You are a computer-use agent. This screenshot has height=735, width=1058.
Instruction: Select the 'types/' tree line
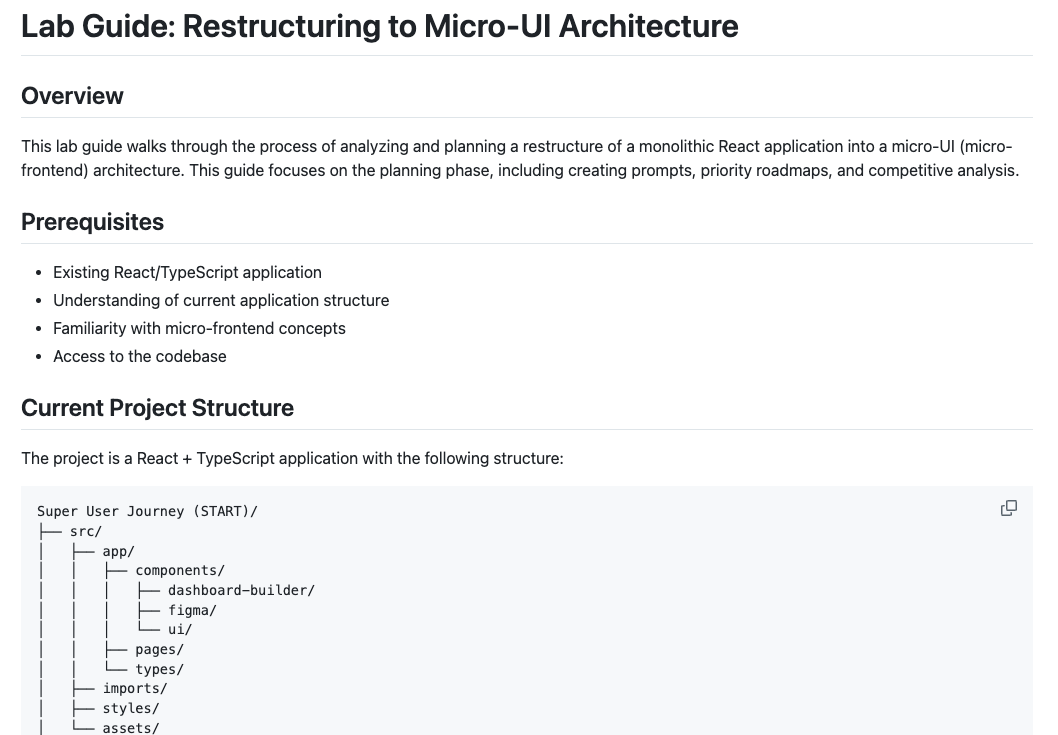tap(159, 669)
